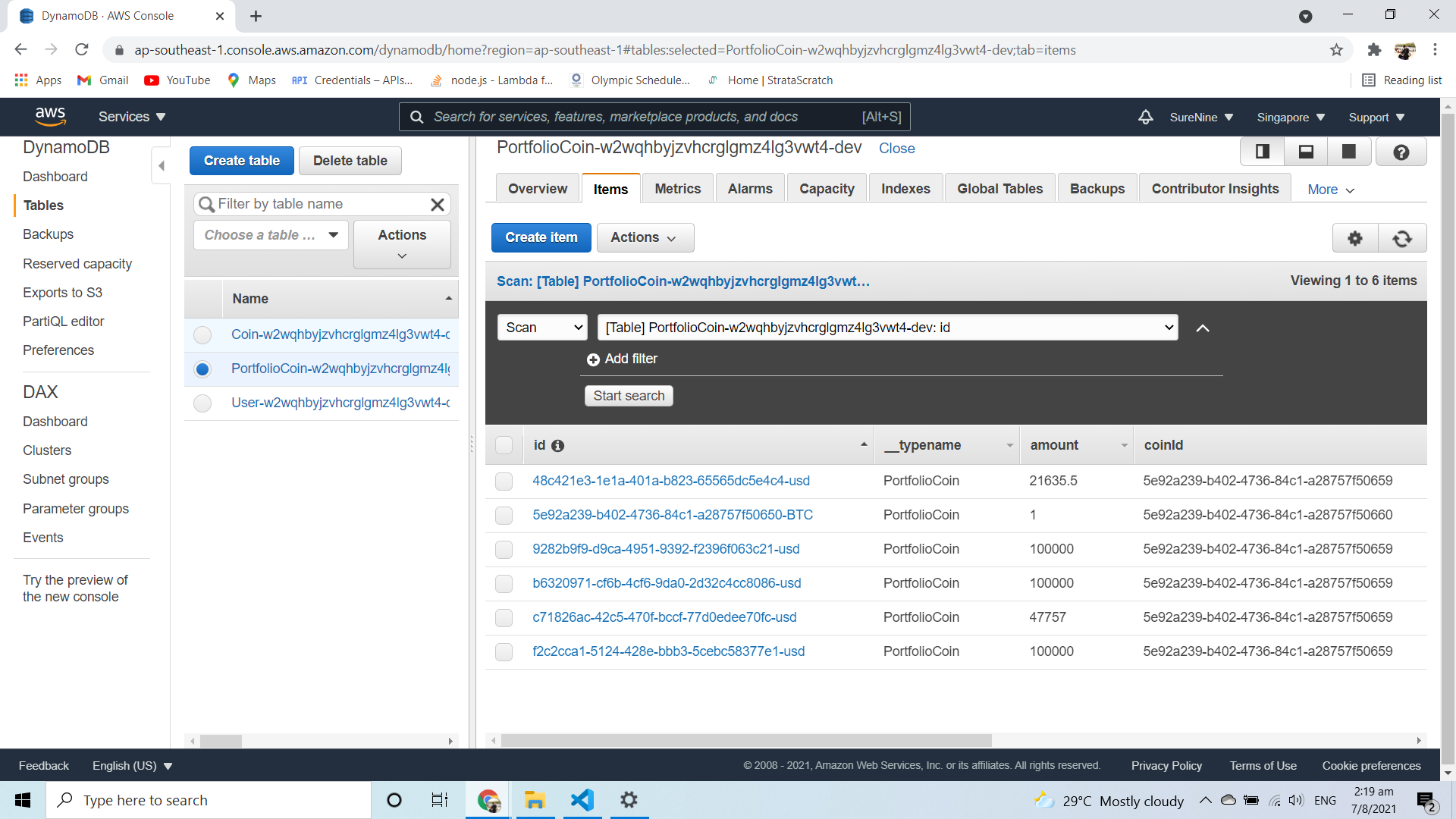1456x819 pixels.
Task: Switch to the Metrics tab
Action: coord(677,189)
